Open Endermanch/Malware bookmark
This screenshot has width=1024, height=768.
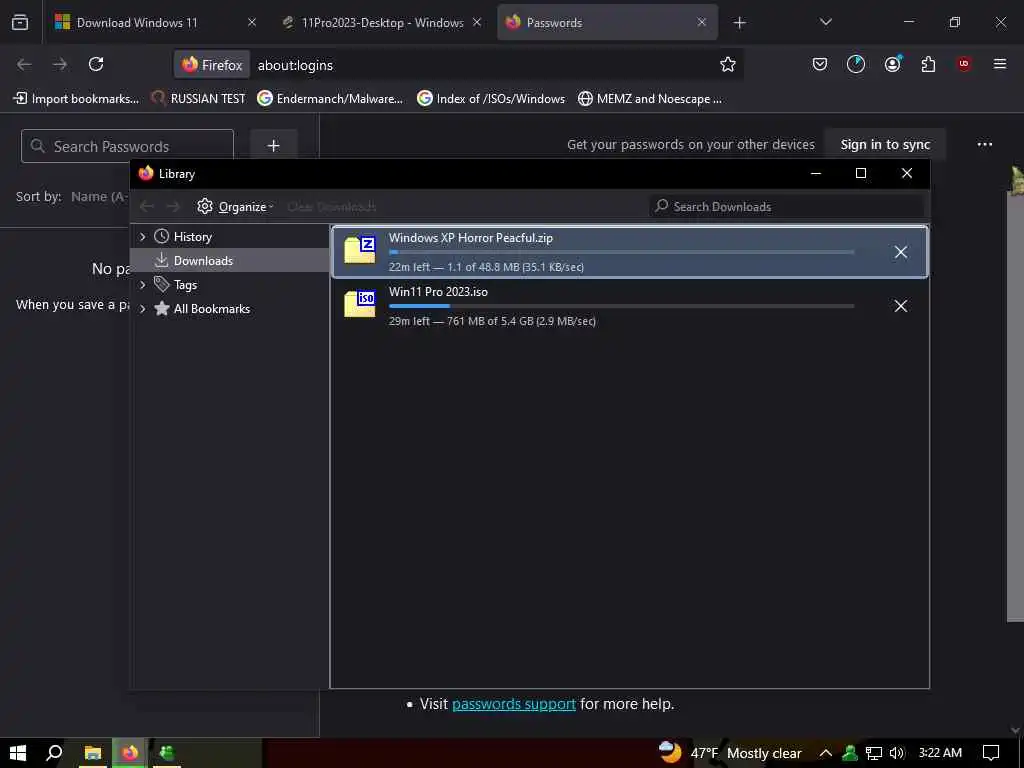330,99
